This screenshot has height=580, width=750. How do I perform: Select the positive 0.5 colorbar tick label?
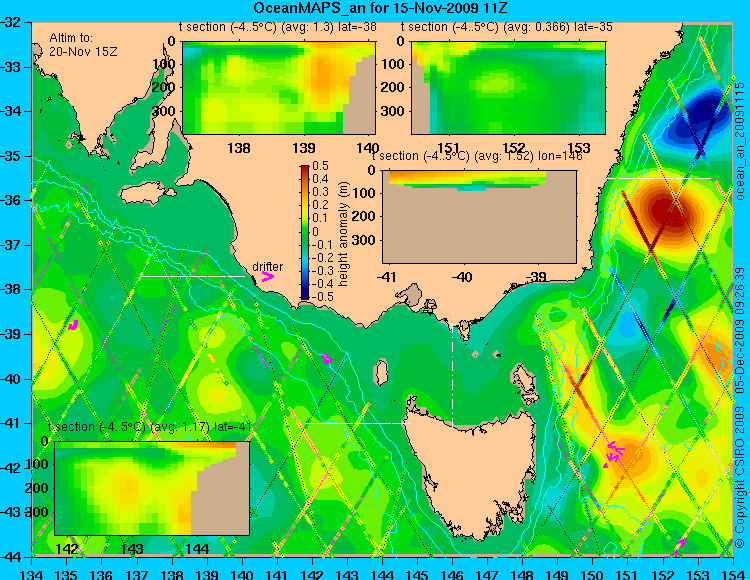click(x=320, y=166)
